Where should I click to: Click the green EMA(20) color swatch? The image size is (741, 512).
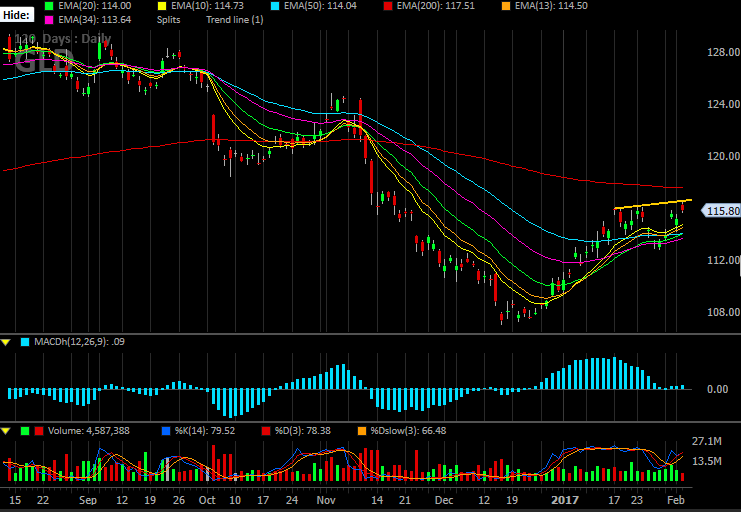[x=49, y=6]
